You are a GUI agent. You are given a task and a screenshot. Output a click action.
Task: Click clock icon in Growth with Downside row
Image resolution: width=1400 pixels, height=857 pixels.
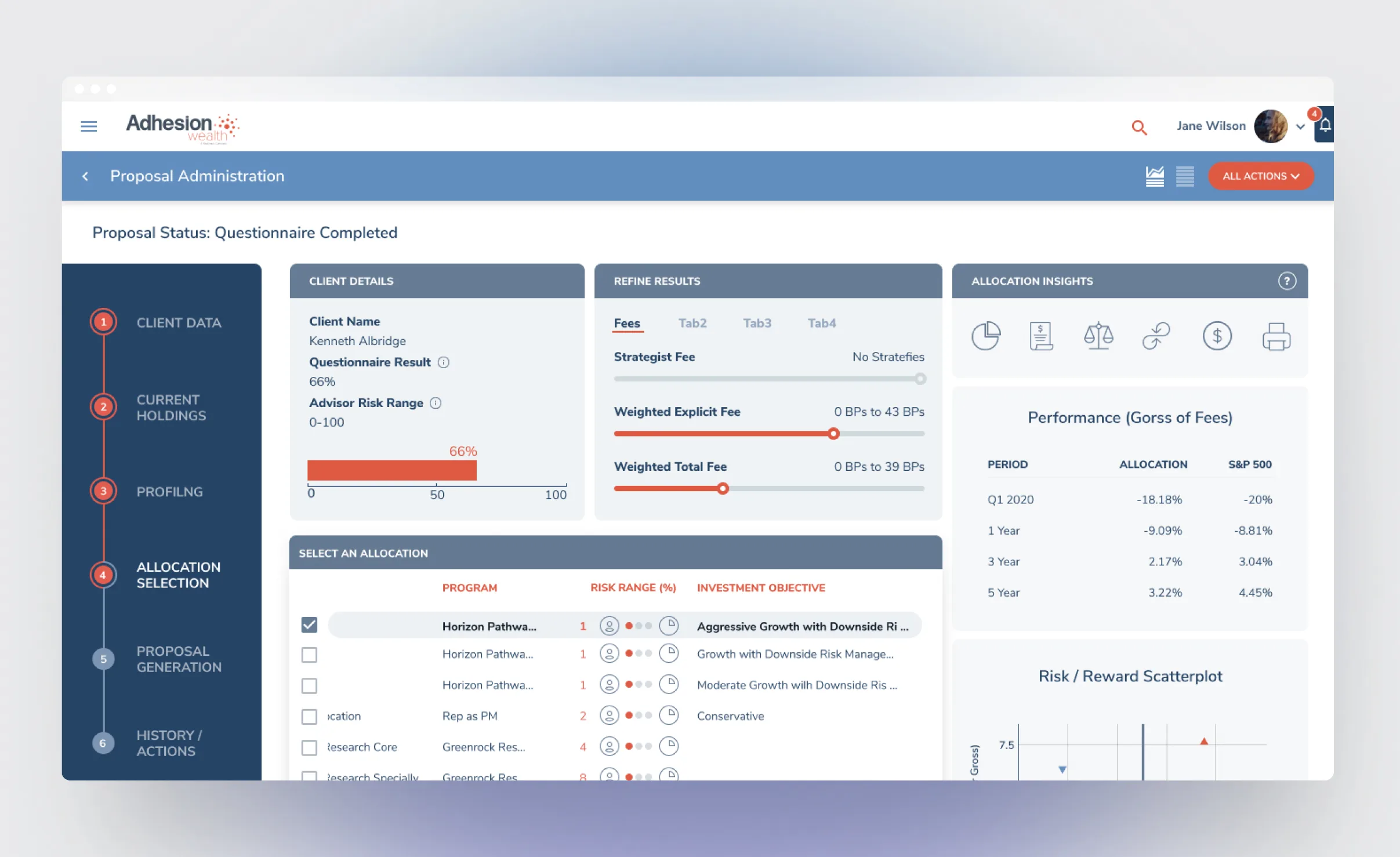click(669, 653)
